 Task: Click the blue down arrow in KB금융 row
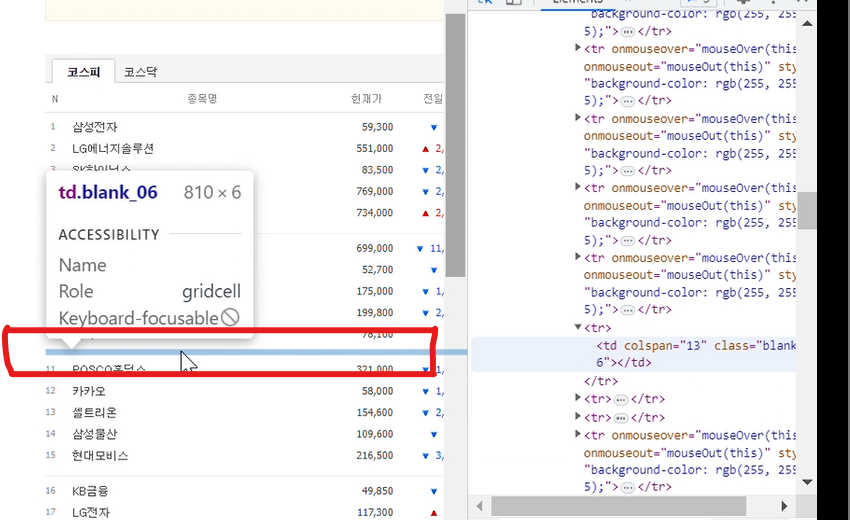click(x=434, y=491)
